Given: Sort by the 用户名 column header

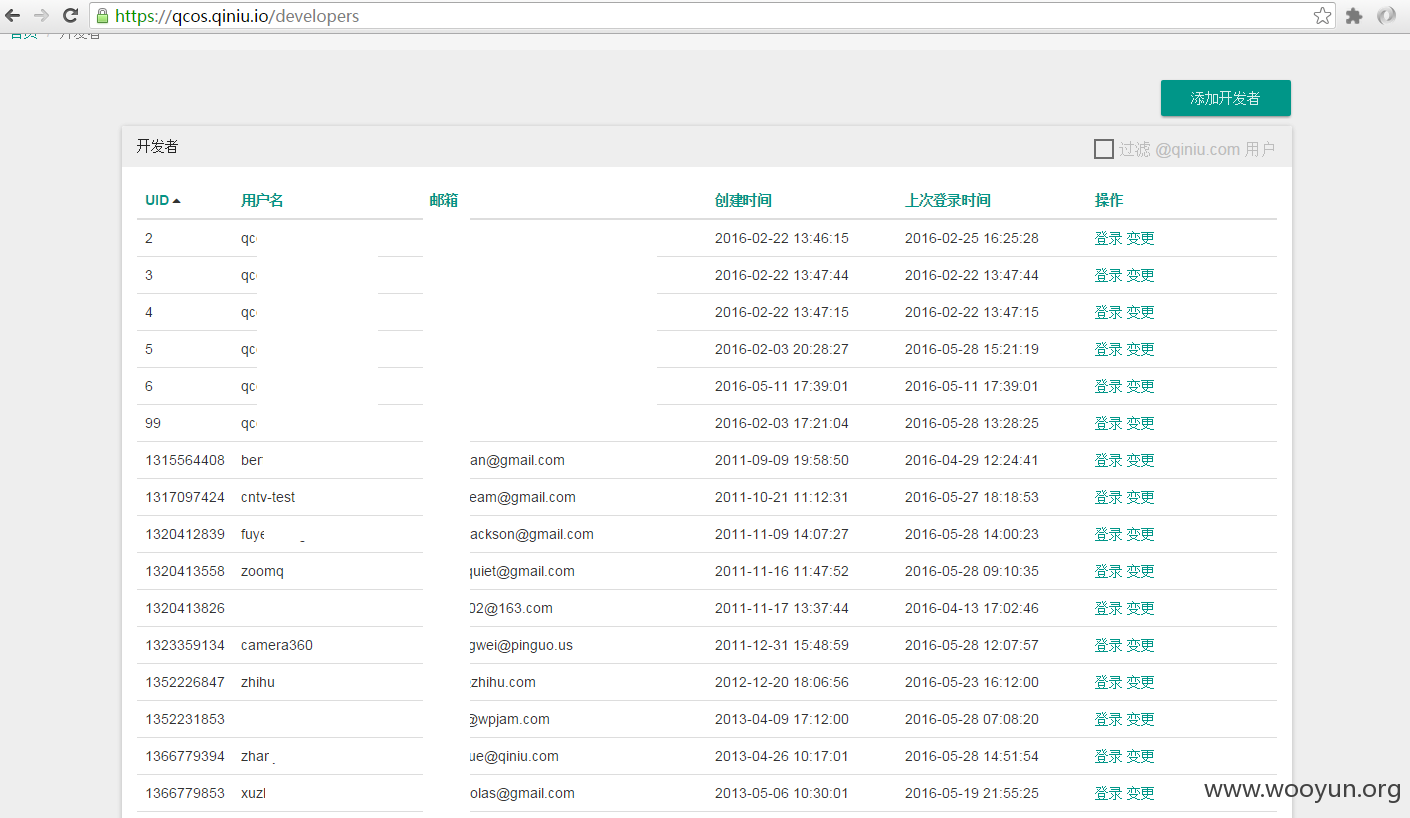Looking at the screenshot, I should [262, 200].
